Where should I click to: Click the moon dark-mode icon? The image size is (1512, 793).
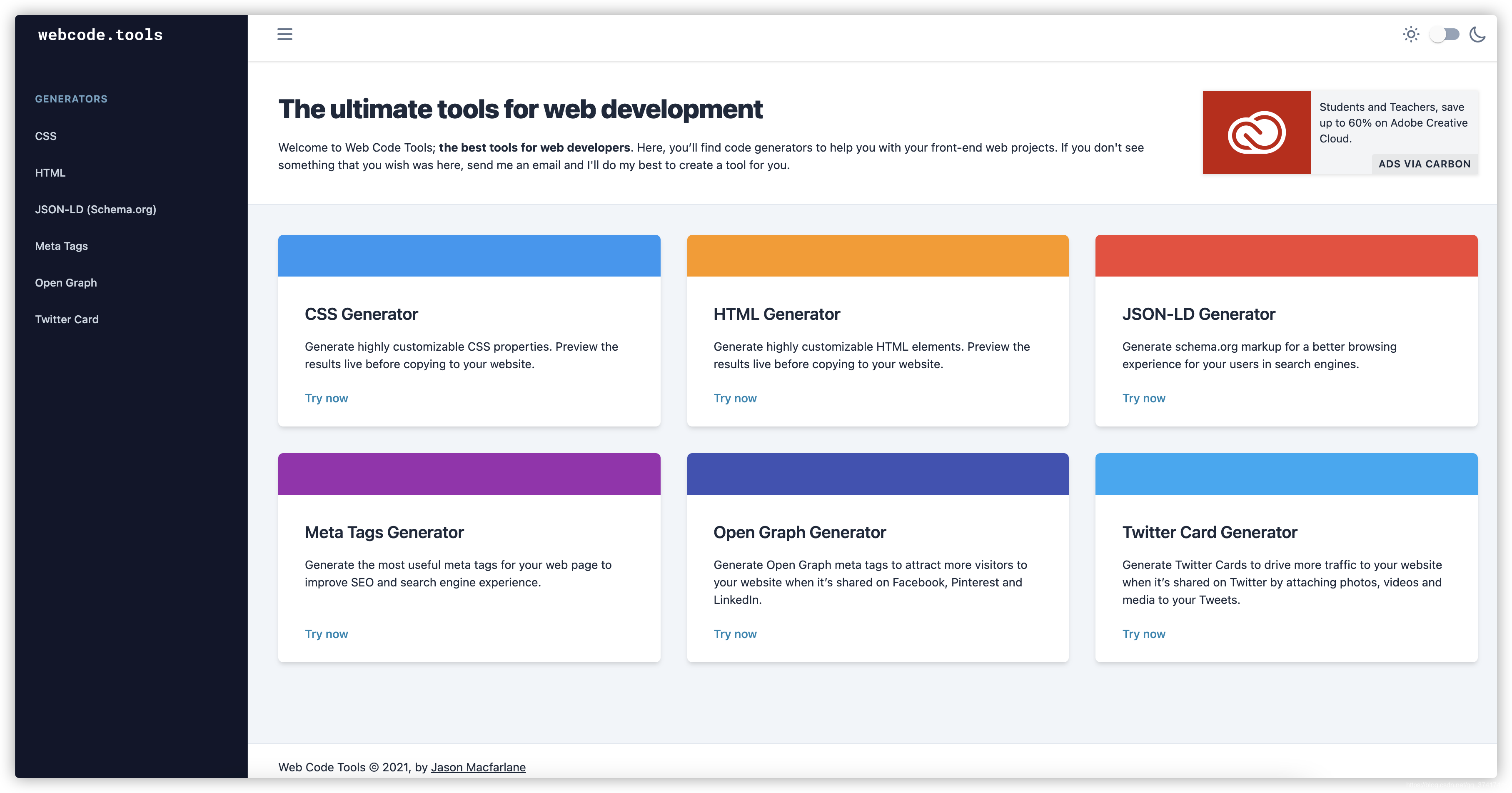tap(1477, 34)
